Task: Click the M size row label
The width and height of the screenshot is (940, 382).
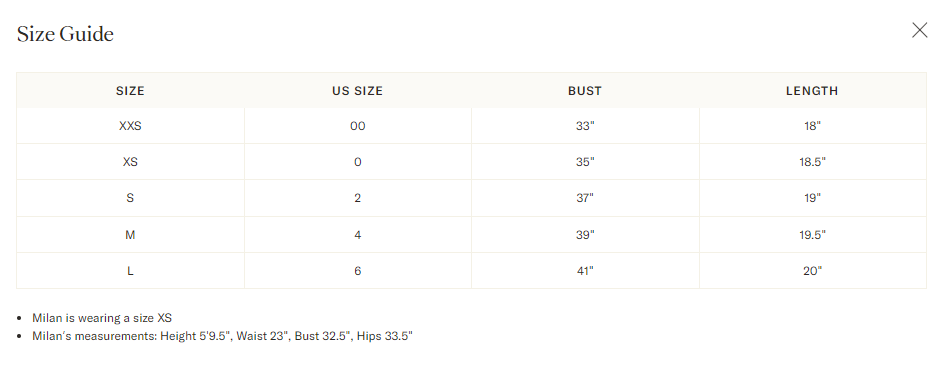Action: (x=130, y=235)
